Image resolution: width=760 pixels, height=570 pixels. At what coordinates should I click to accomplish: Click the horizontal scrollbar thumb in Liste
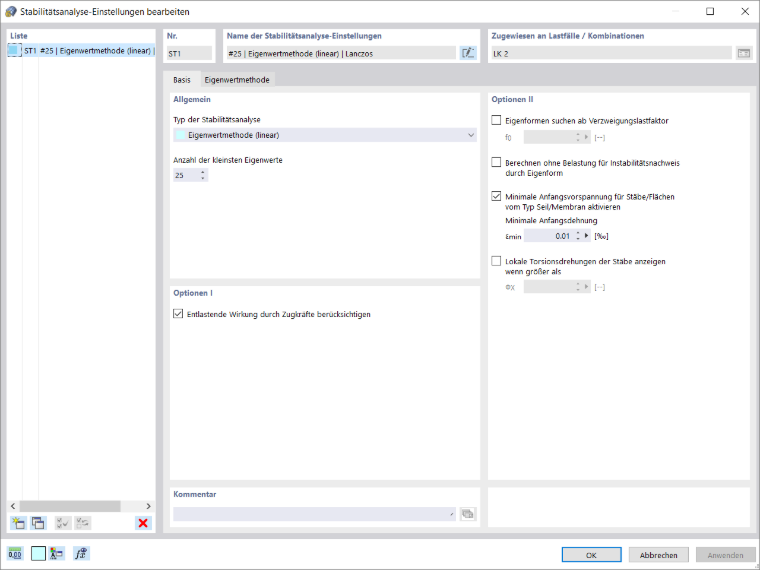(x=70, y=506)
